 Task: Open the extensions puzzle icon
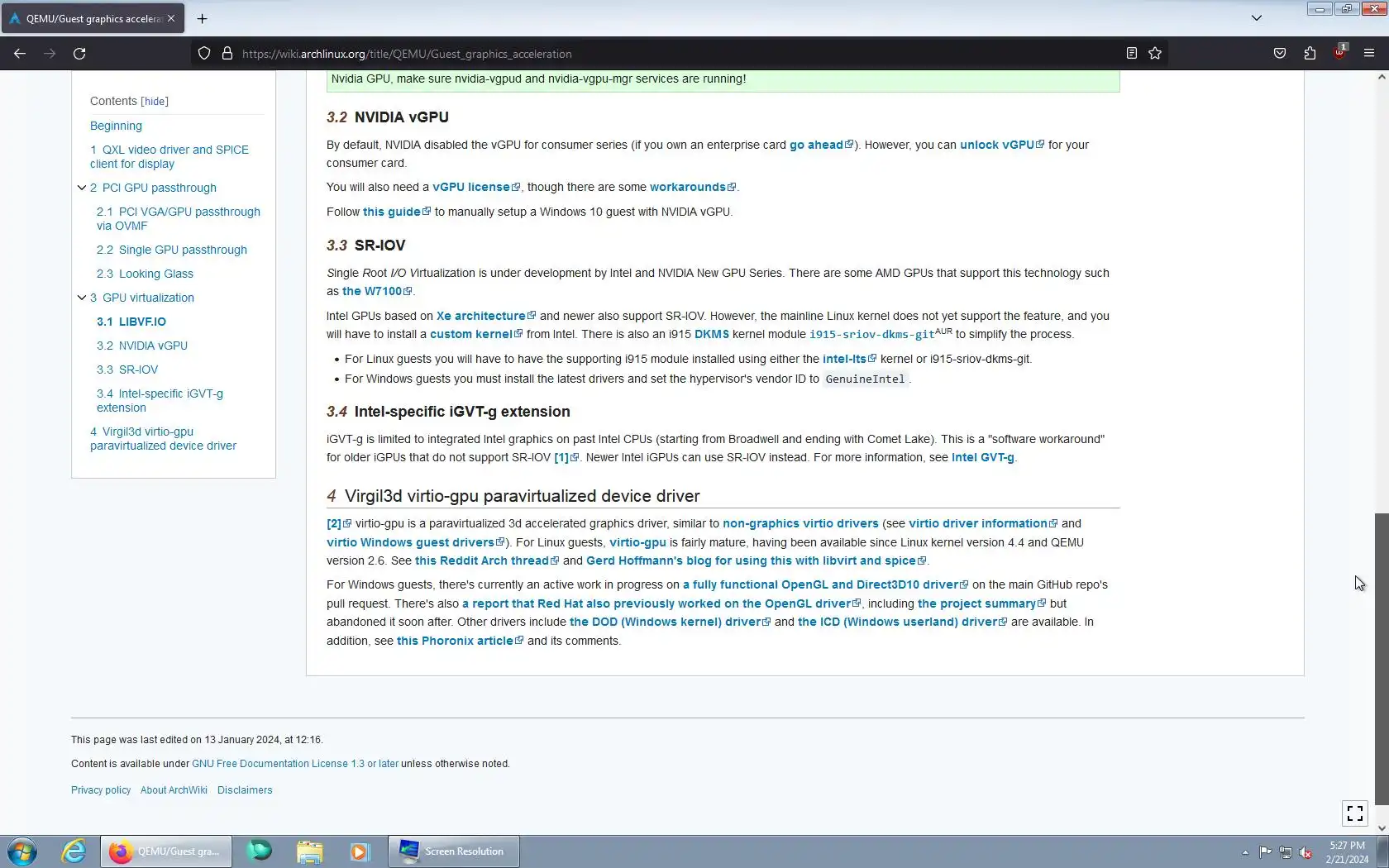pos(1310,54)
